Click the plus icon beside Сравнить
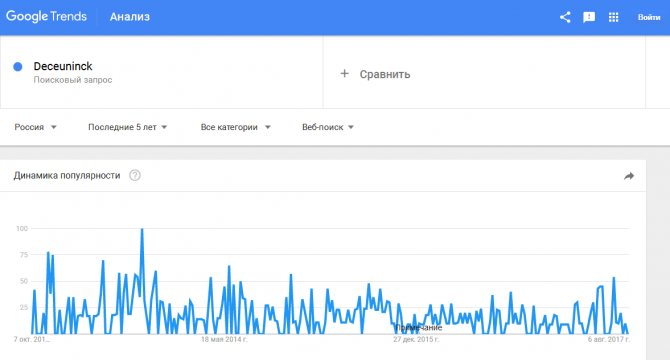Viewport: 670px width, 360px height. coord(344,73)
